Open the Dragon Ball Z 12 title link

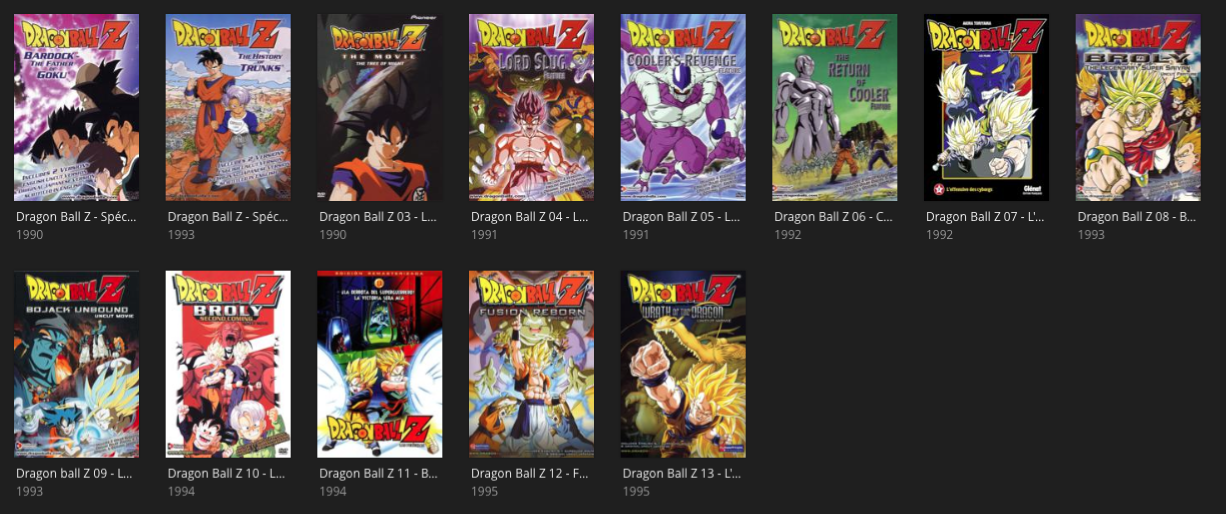tap(531, 473)
